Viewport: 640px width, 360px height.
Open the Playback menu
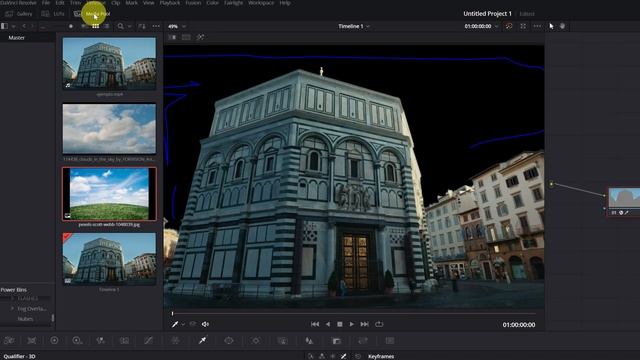[x=169, y=3]
